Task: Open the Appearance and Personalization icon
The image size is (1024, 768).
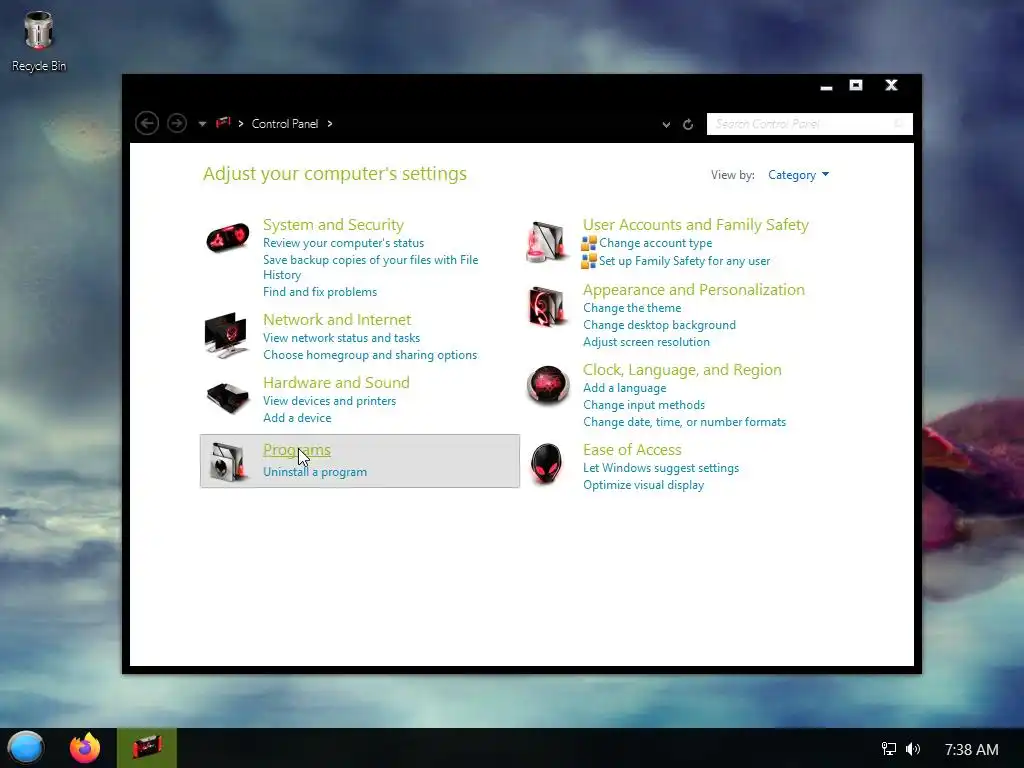Action: click(547, 306)
